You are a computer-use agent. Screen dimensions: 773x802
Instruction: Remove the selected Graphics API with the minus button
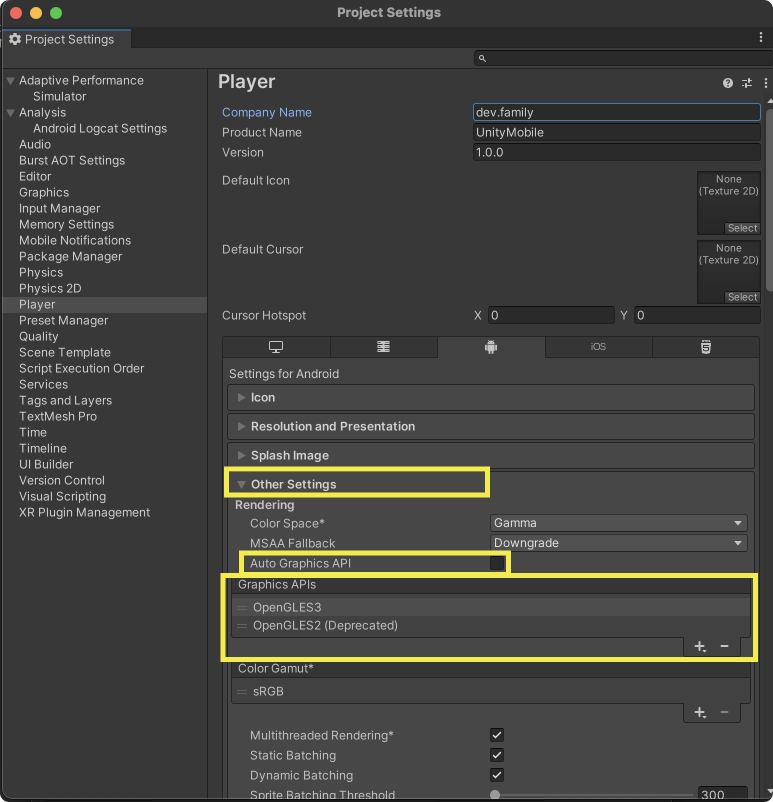[x=724, y=647]
